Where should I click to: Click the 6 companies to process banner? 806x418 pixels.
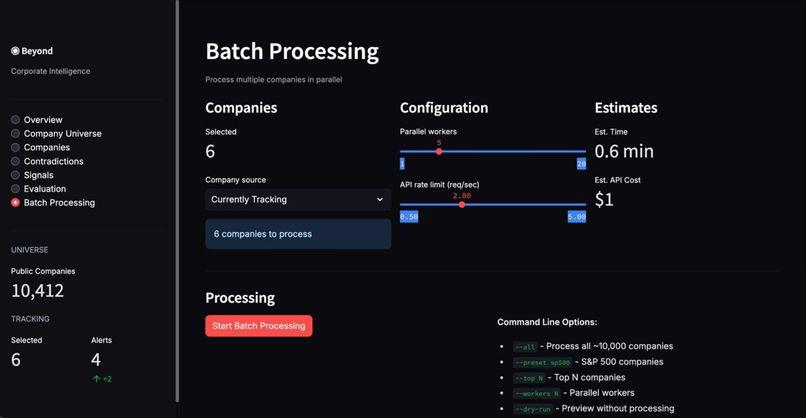point(298,234)
